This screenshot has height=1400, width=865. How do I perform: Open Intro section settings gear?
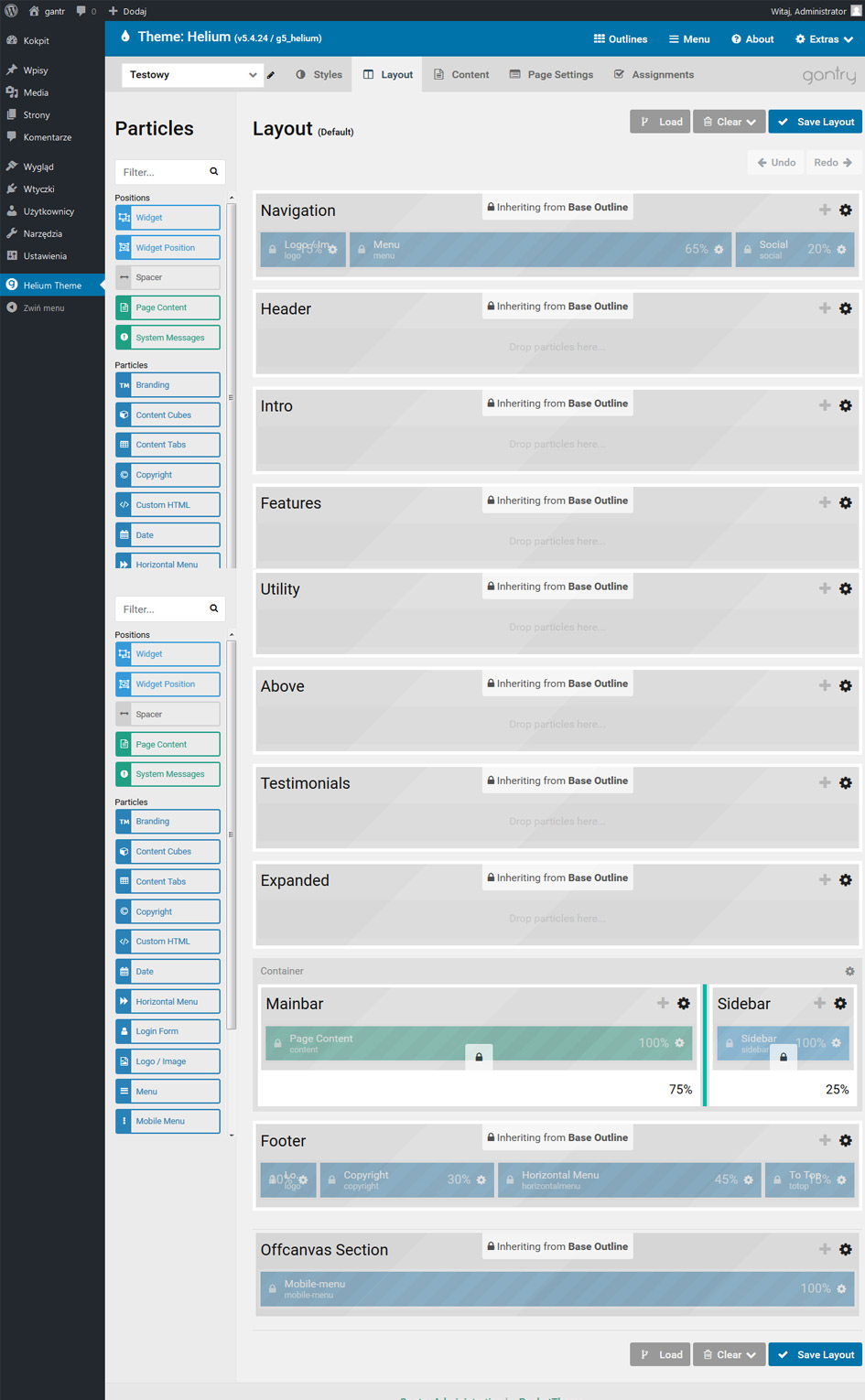click(846, 406)
